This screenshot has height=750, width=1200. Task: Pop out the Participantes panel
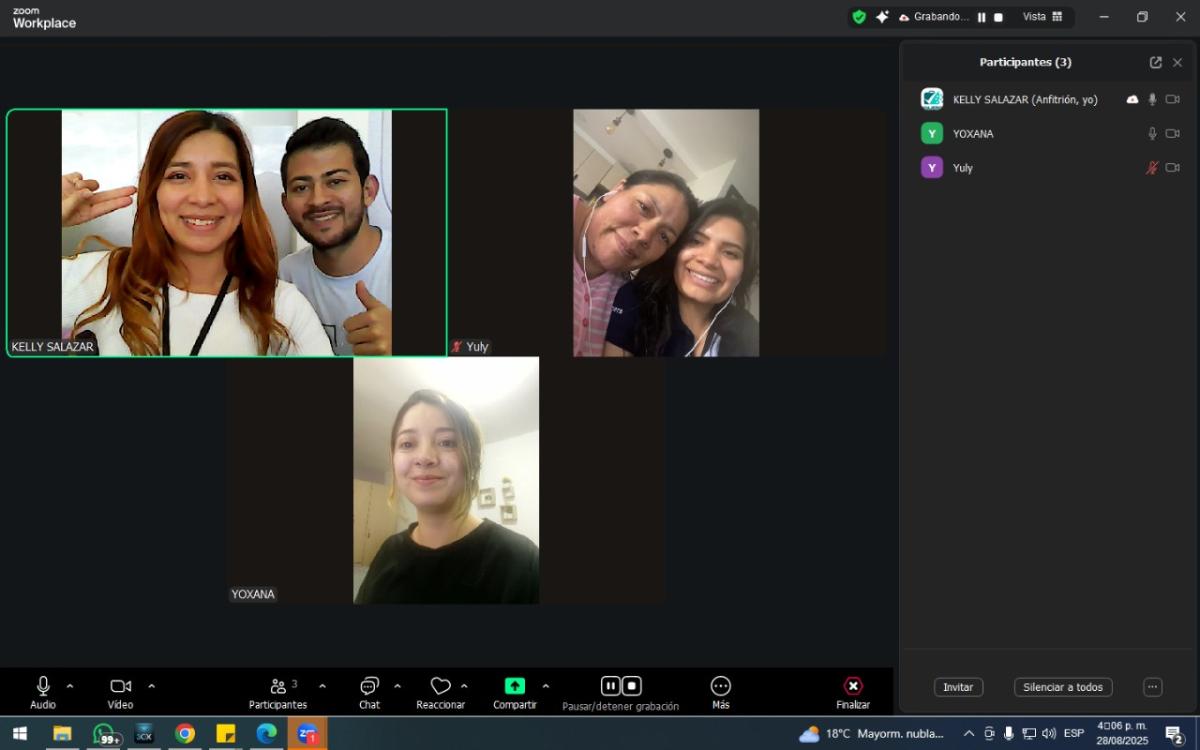pyautogui.click(x=1155, y=62)
